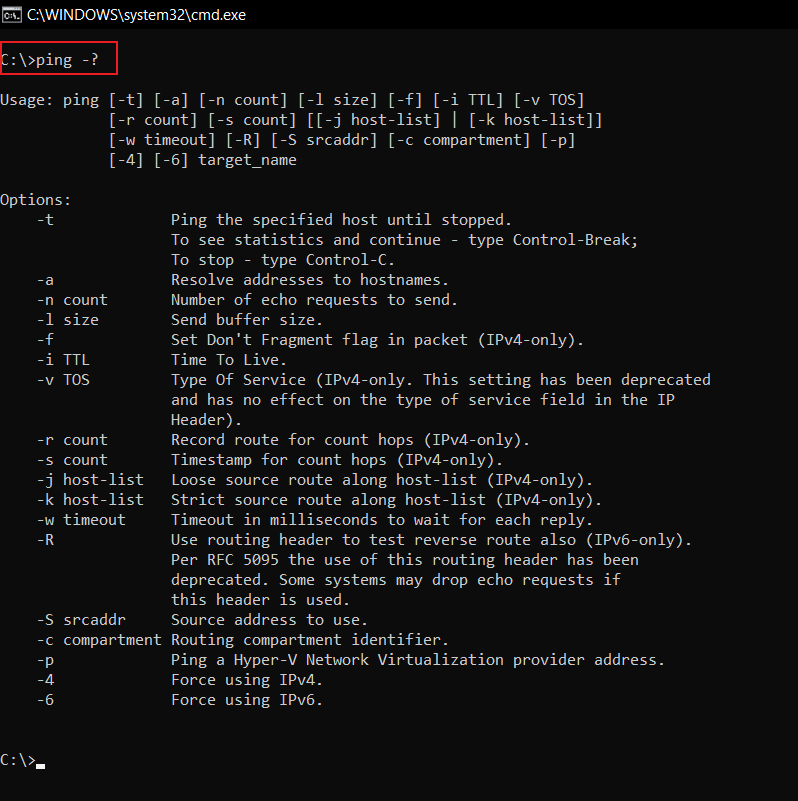The image size is (798, 801).
Task: Click the blinking cursor at bottom prompt
Action: coord(40,762)
